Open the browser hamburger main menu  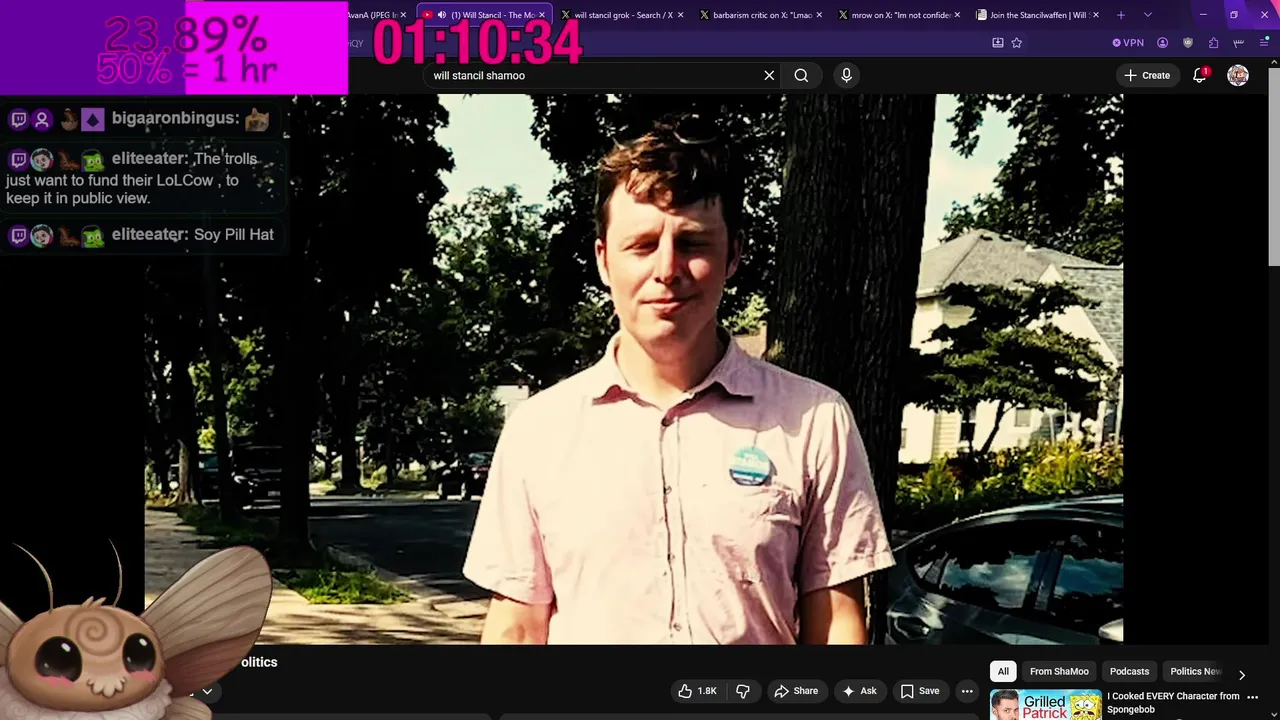pyautogui.click(x=1264, y=43)
